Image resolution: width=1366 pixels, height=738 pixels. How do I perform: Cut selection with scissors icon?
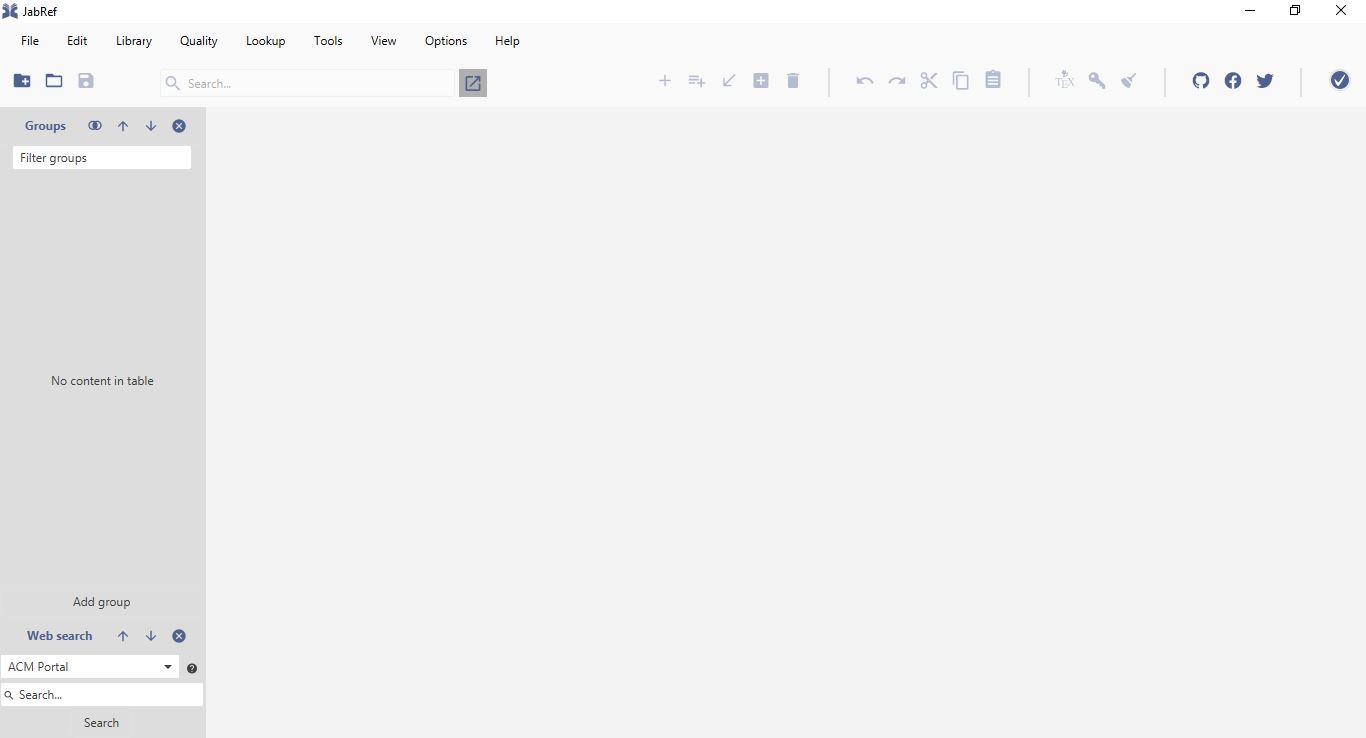pos(929,81)
